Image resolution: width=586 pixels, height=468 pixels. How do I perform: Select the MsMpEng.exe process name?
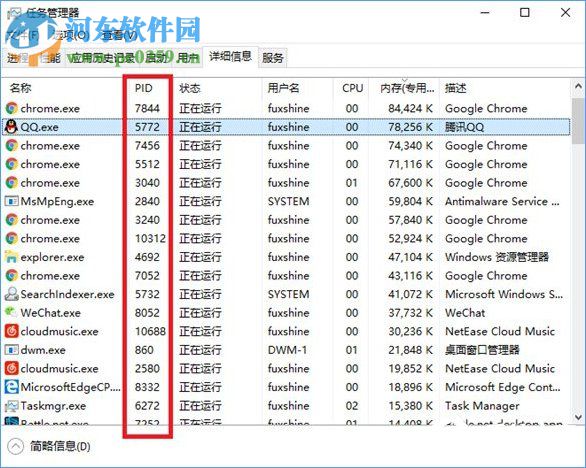point(57,201)
